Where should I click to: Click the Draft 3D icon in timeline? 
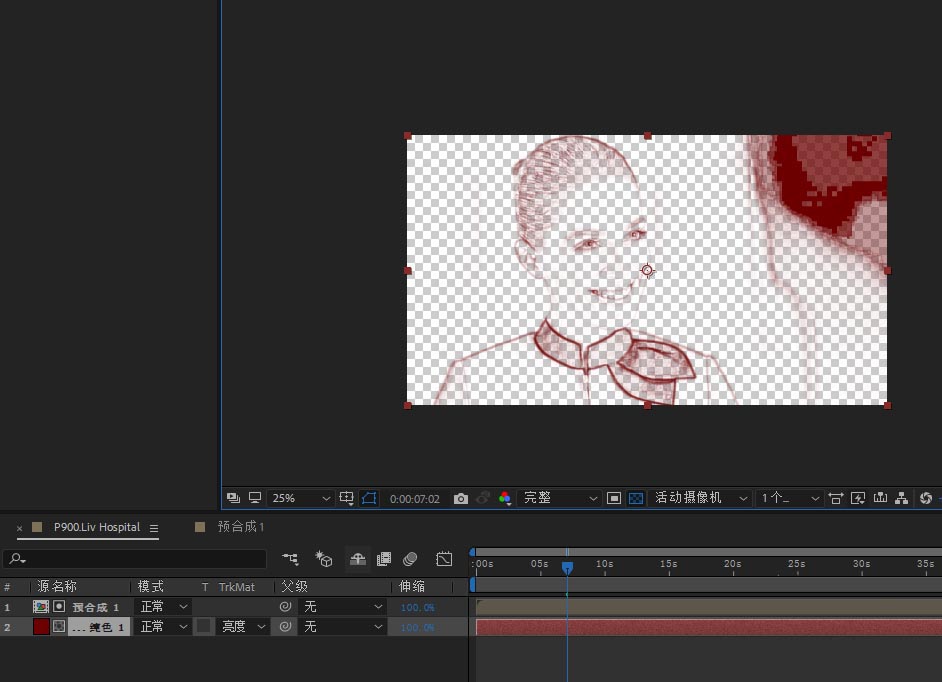tap(324, 559)
